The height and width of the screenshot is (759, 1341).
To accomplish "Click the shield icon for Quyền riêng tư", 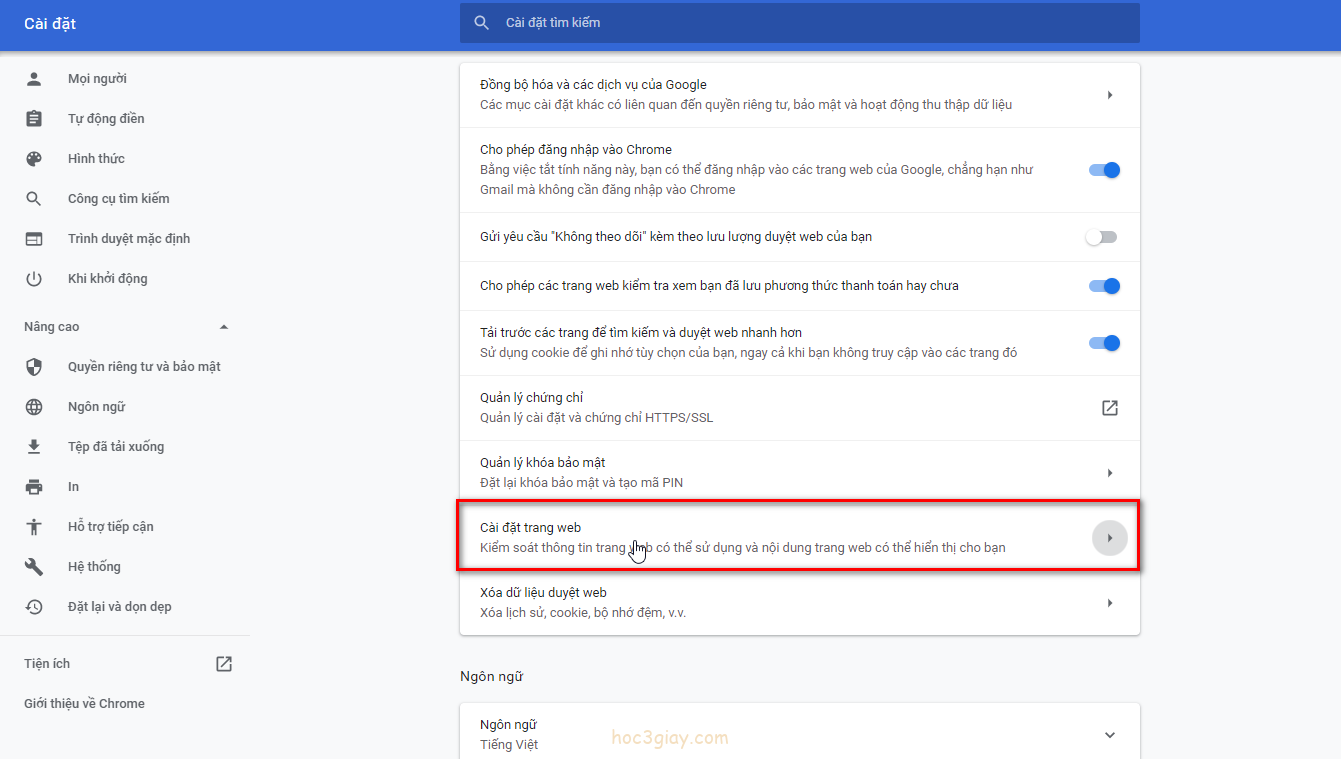I will tap(34, 367).
